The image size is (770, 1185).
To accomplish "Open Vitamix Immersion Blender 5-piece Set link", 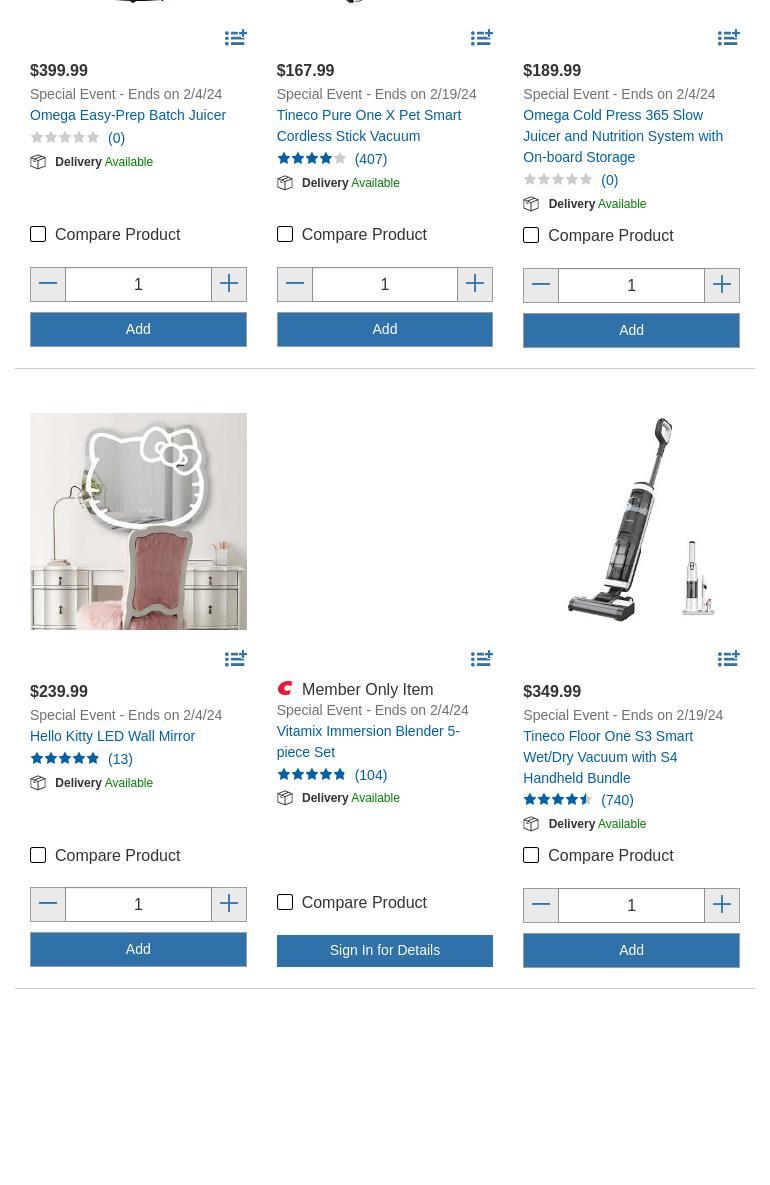I will point(368,741).
